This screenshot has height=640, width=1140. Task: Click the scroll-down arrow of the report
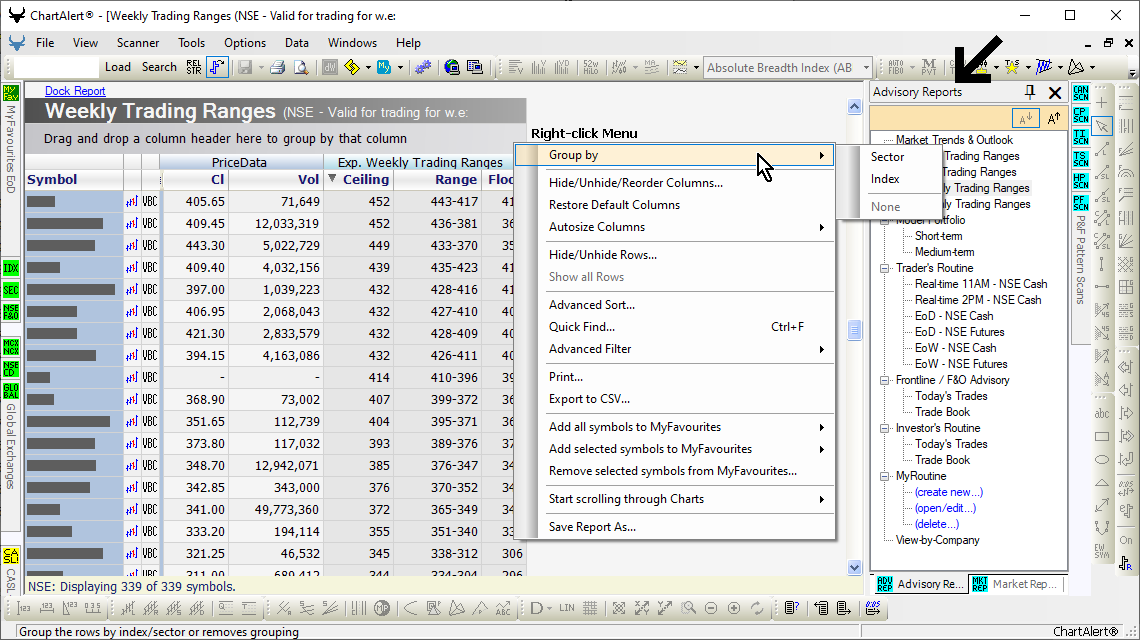(x=854, y=567)
